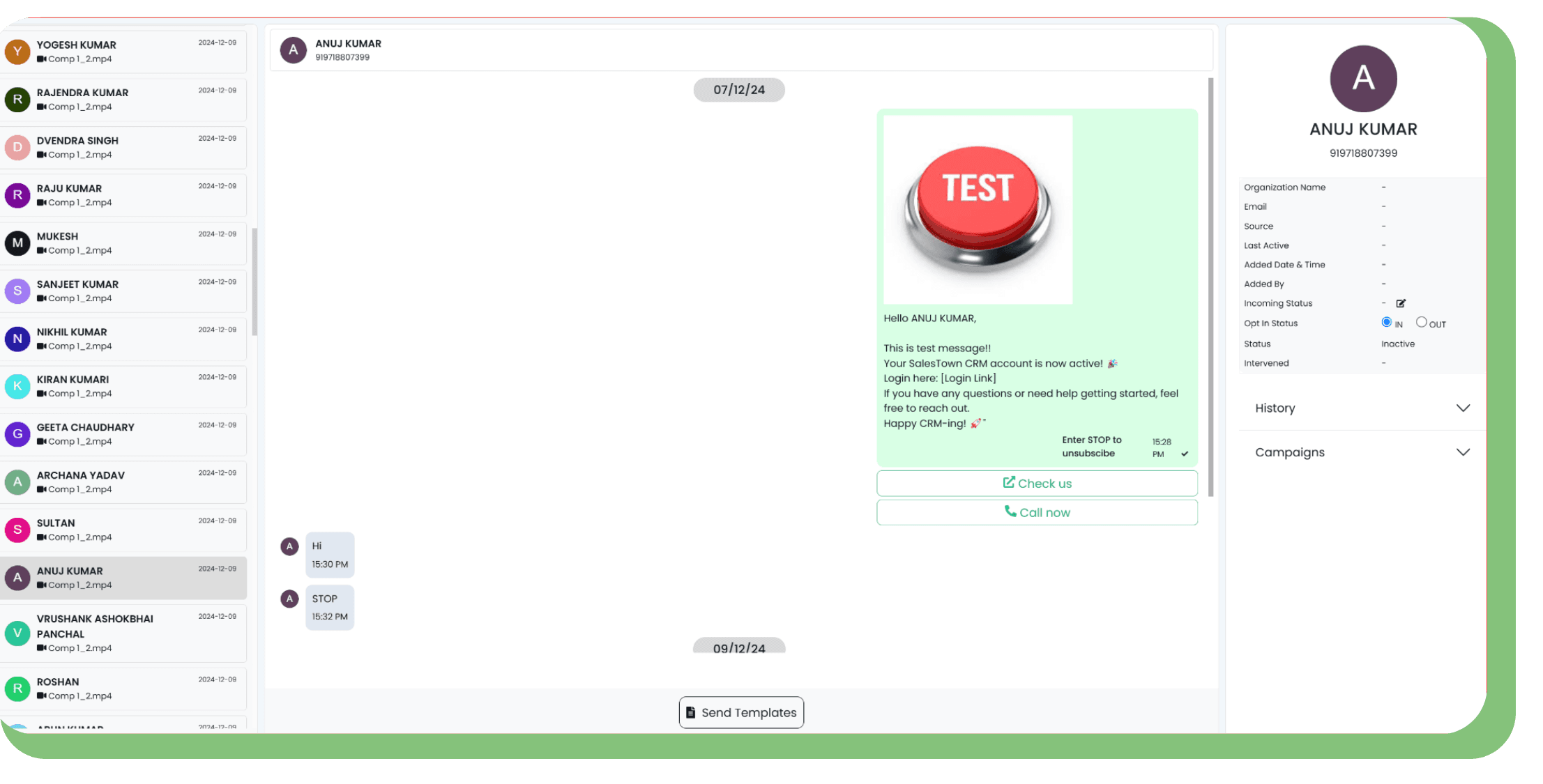Click the video icon under YOGESH KUMAR

point(41,59)
